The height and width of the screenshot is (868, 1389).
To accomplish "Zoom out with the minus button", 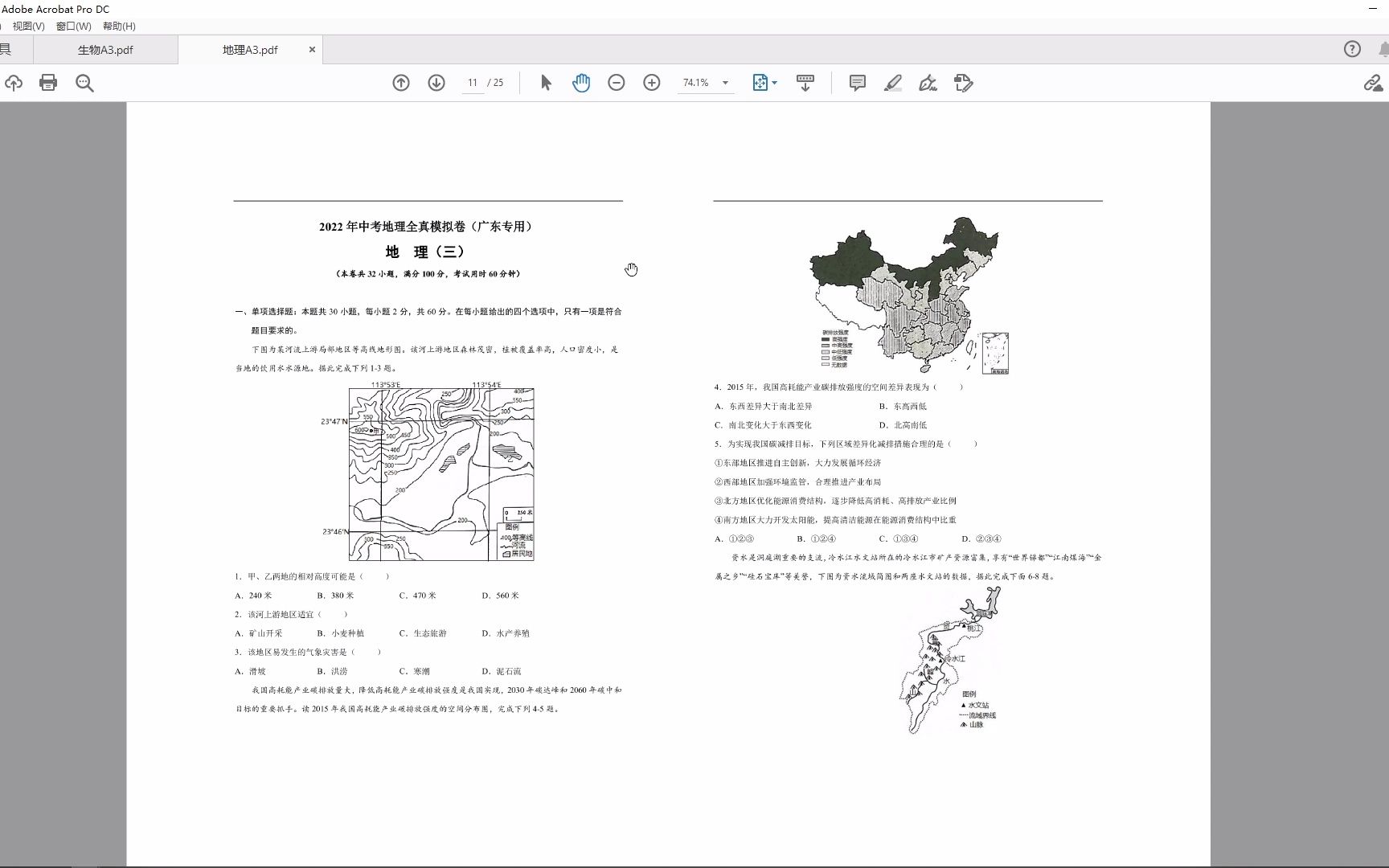I will [x=617, y=83].
